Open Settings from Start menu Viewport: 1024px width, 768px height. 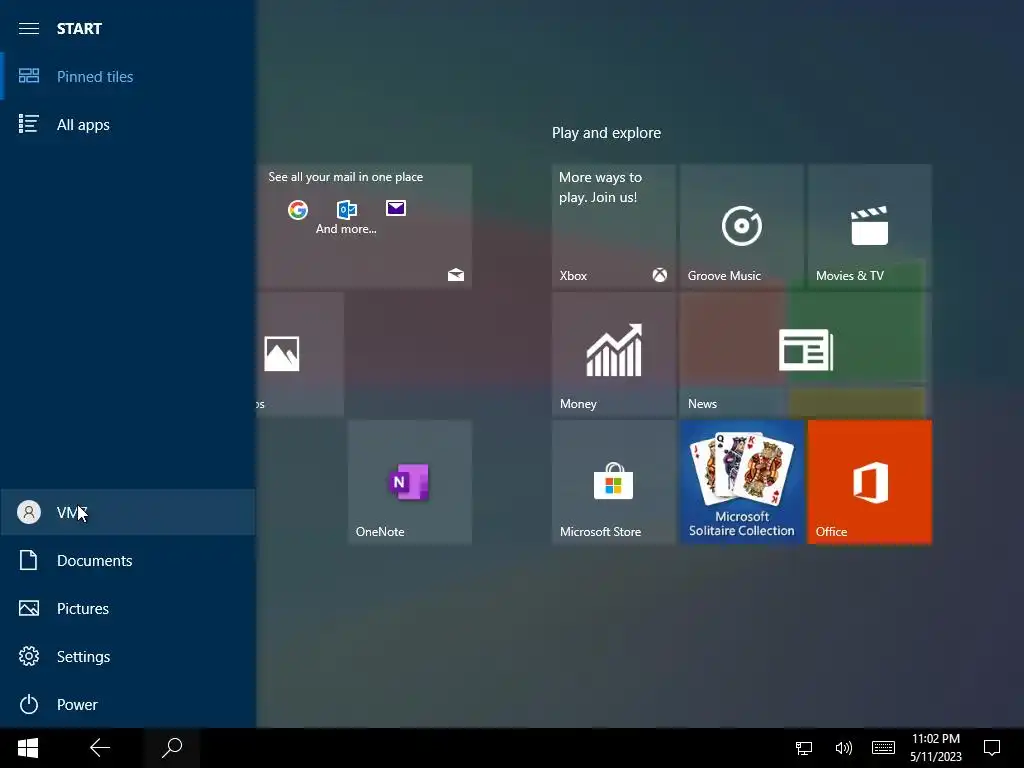point(128,656)
